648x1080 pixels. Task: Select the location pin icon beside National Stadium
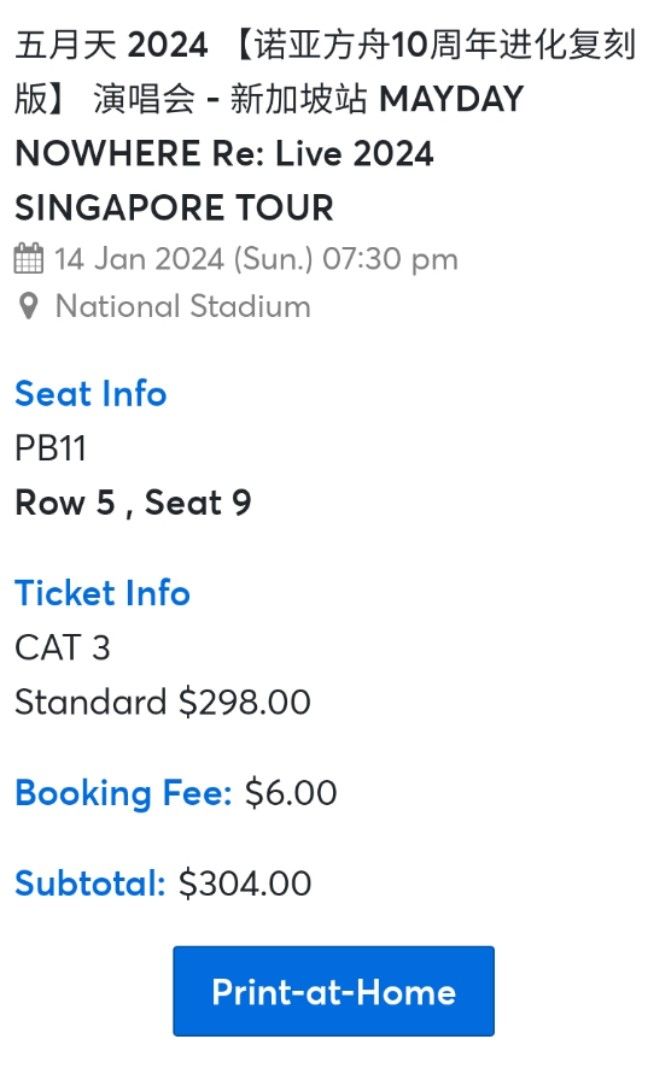(27, 307)
